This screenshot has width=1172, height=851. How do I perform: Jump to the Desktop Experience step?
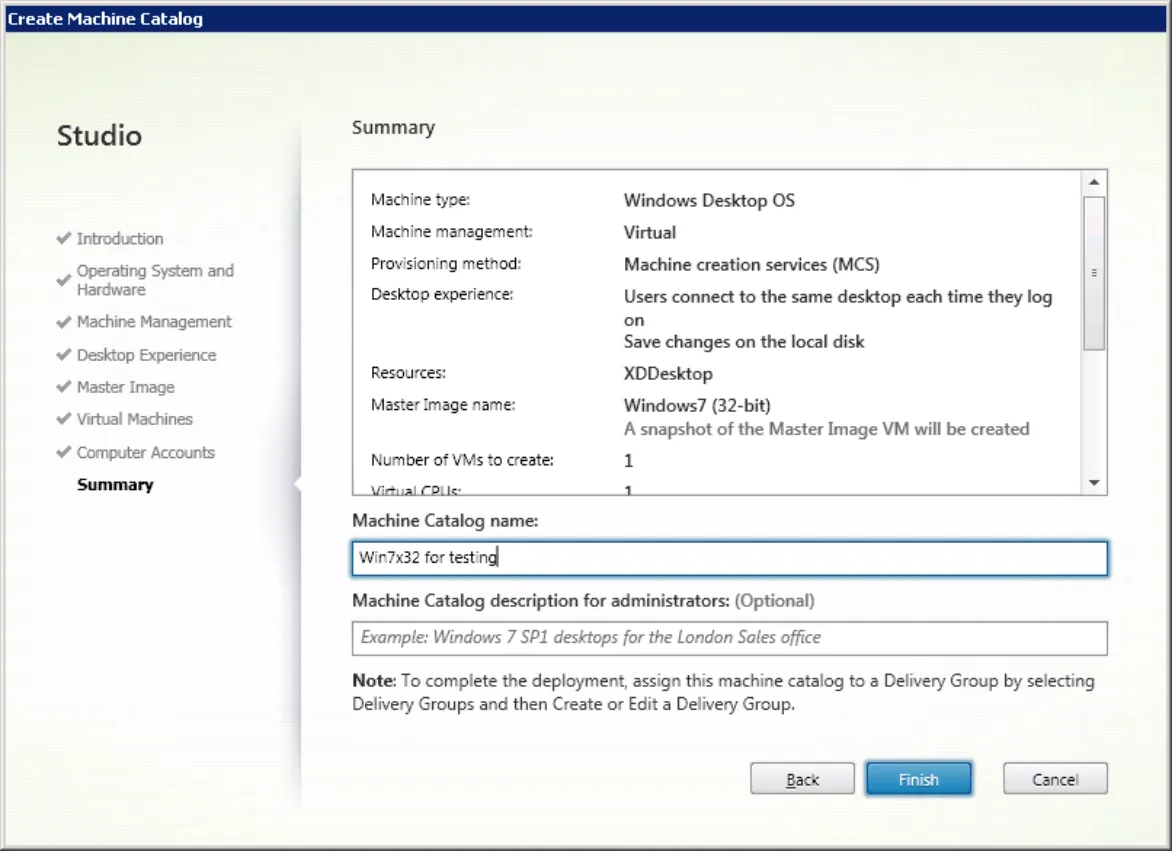146,355
